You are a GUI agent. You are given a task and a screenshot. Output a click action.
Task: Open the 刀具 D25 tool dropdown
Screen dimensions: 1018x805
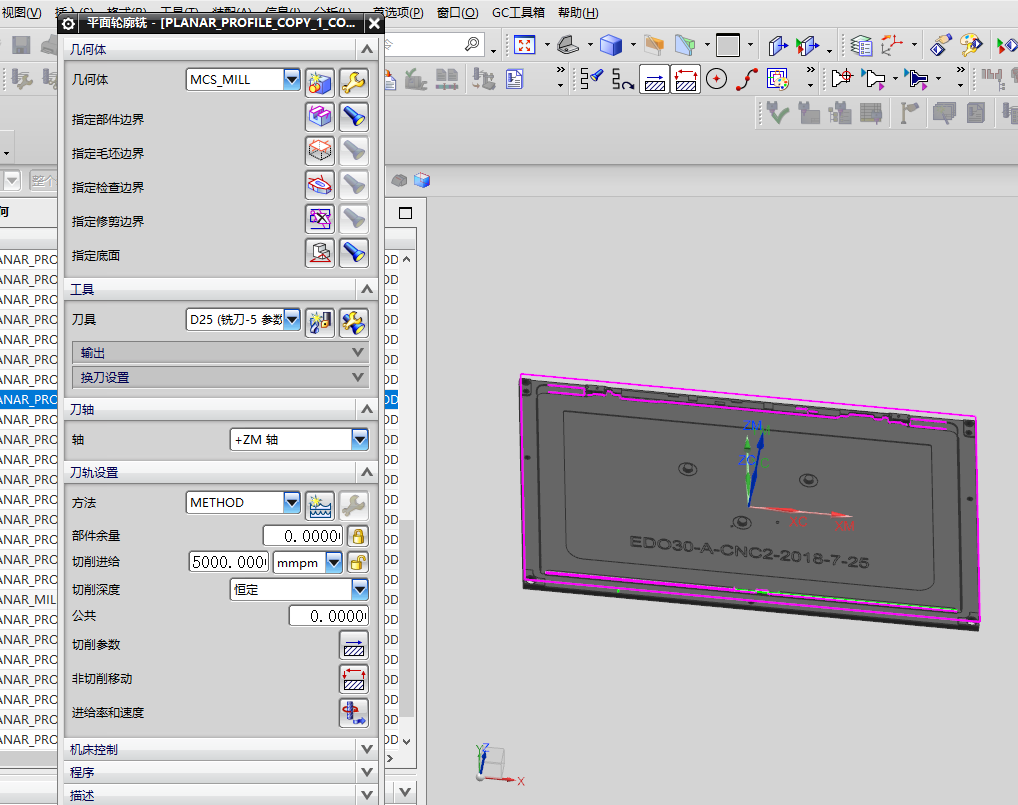pos(292,320)
